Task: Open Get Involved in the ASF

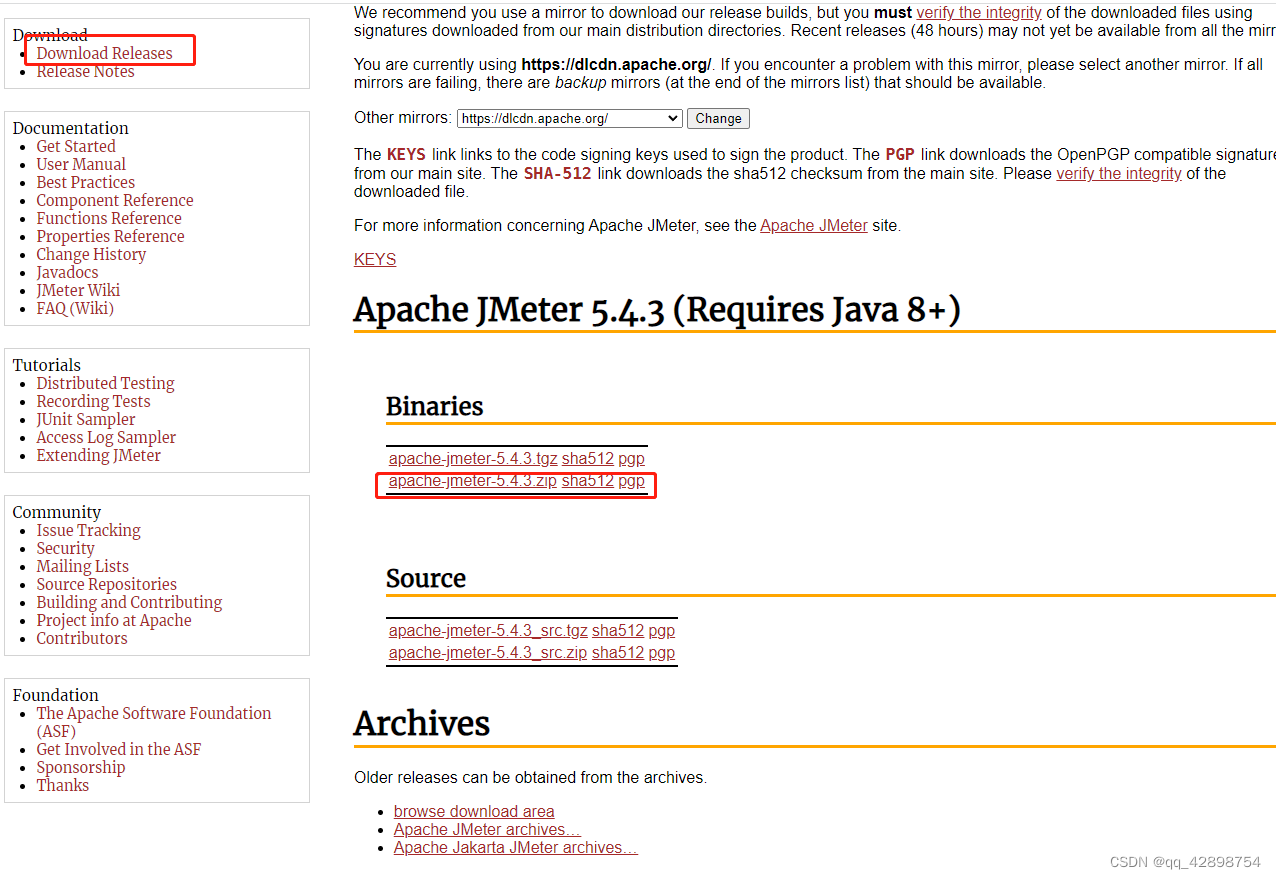Action: click(118, 749)
